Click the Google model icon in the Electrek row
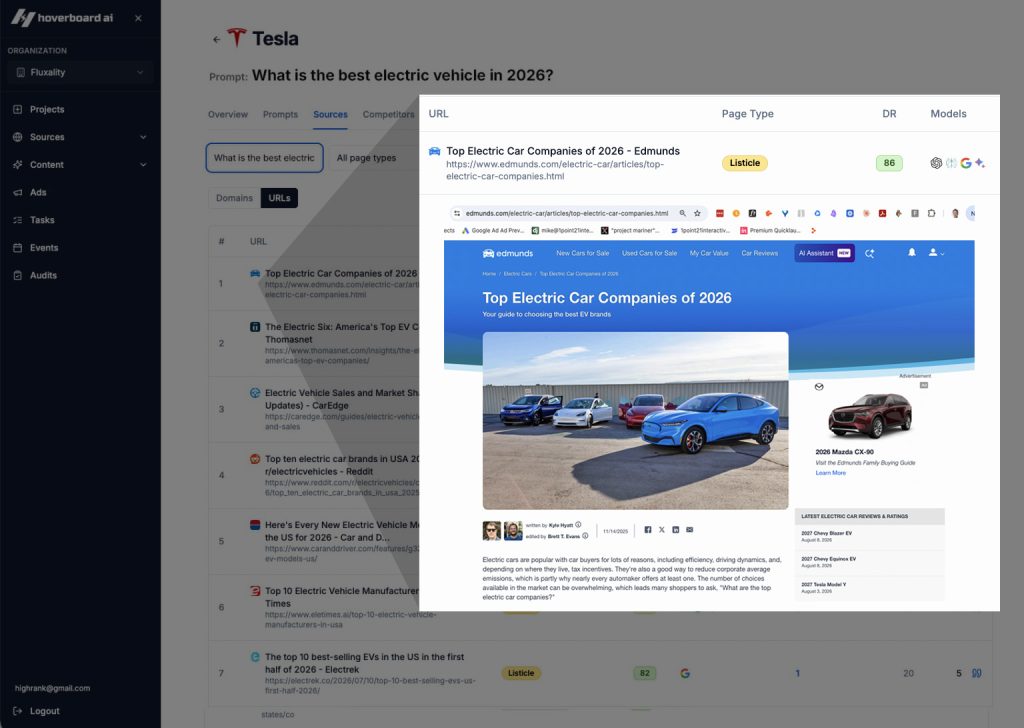The image size is (1024, 728). tap(685, 673)
